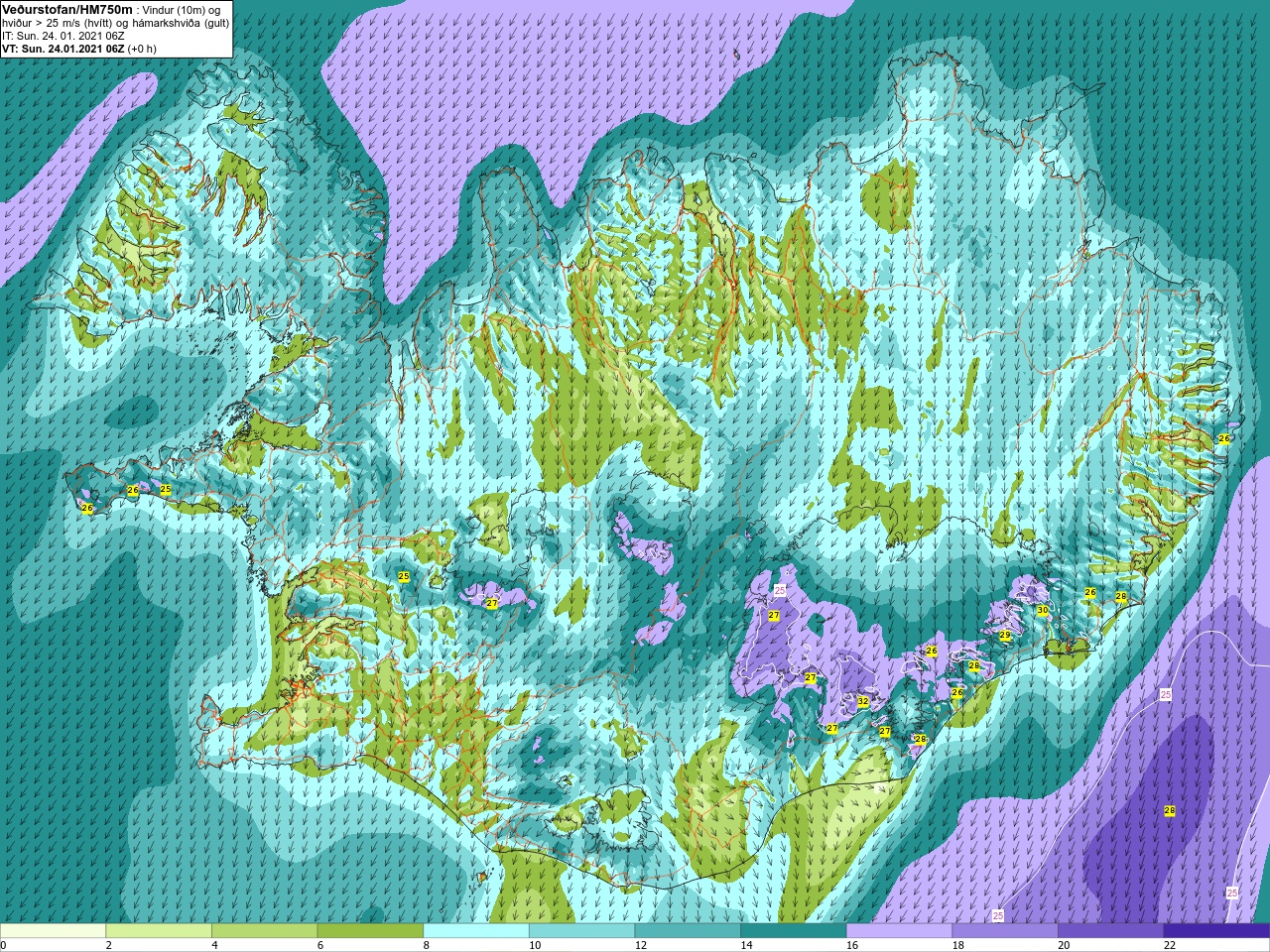
Task: Pick the 4–6 m/s green legend swatch
Action: (265, 931)
